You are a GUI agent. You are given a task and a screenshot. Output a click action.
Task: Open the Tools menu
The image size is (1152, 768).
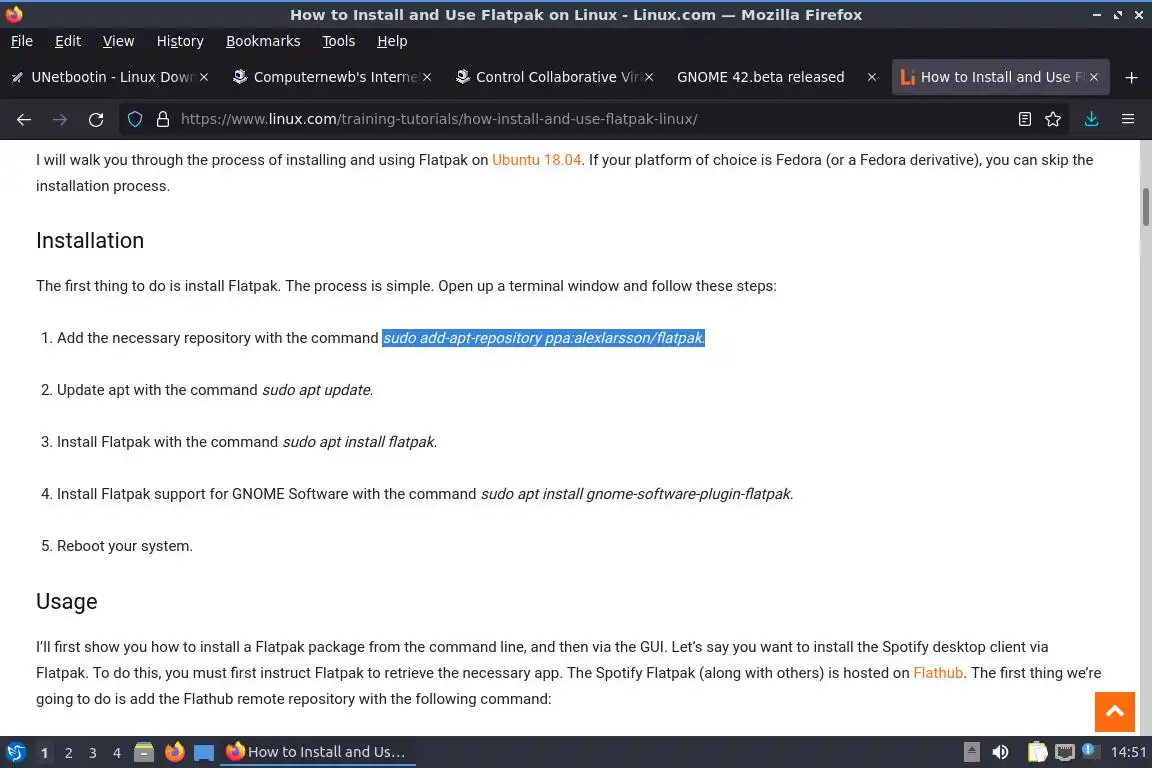[x=339, y=41]
